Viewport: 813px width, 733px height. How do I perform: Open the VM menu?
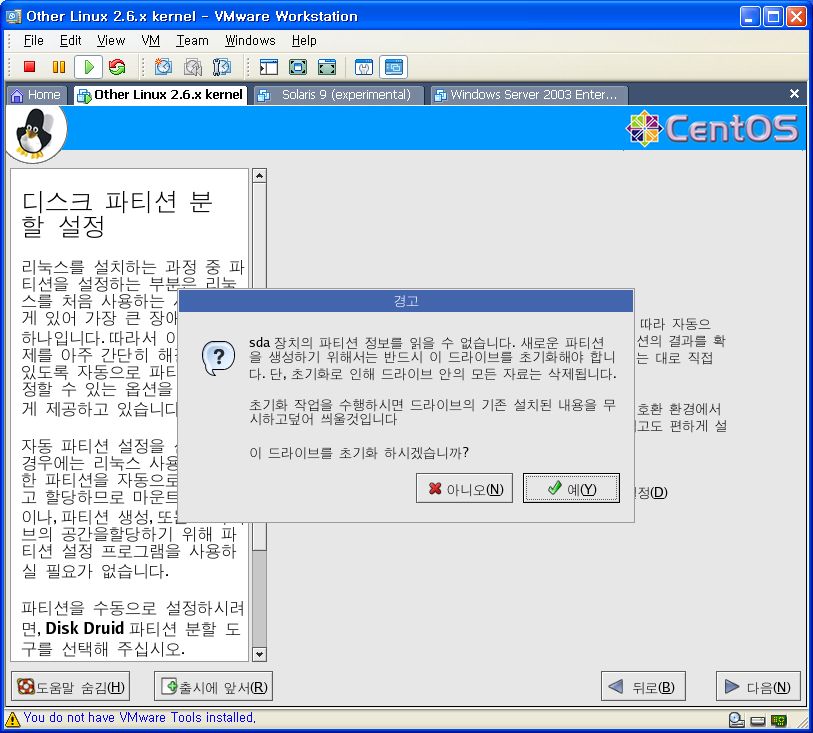point(150,40)
